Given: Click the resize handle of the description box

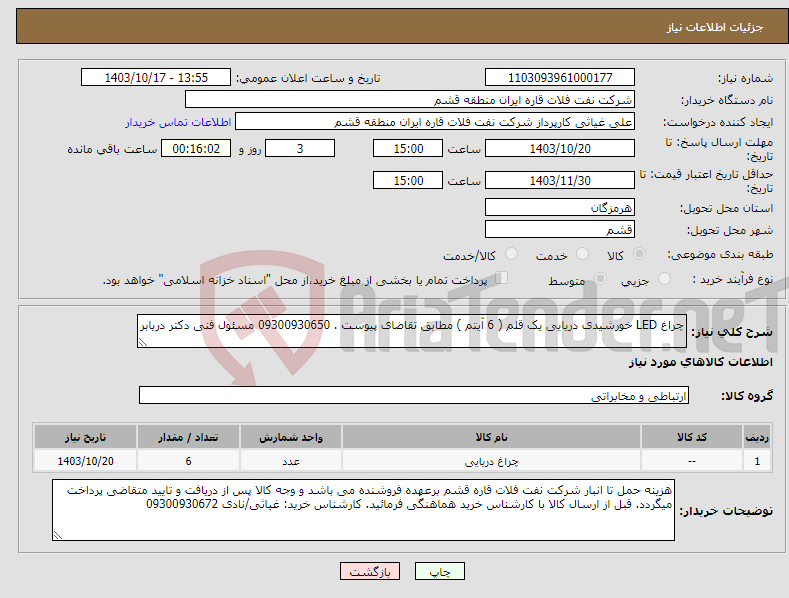Looking at the screenshot, I should (x=143, y=342).
